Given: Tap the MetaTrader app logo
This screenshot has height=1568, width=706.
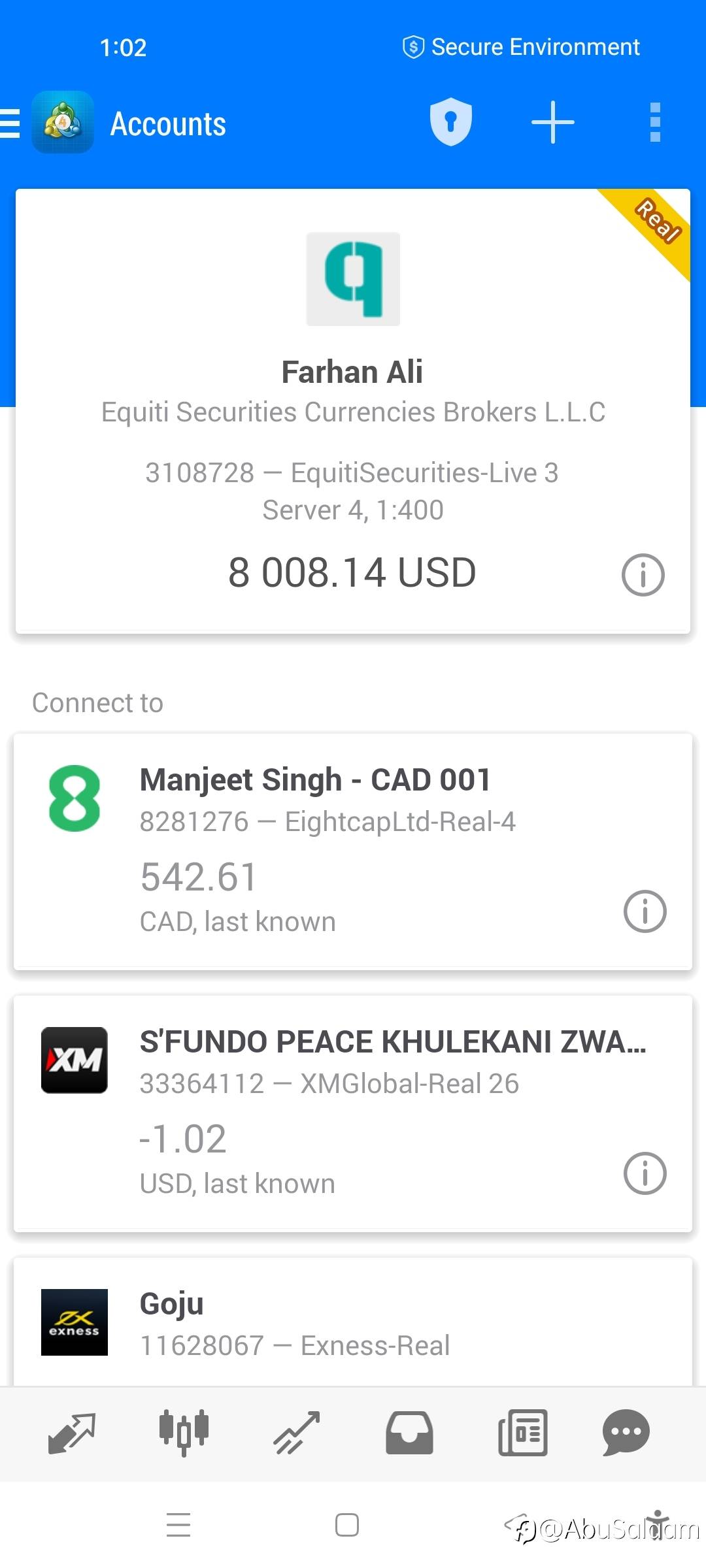Looking at the screenshot, I should click(63, 123).
